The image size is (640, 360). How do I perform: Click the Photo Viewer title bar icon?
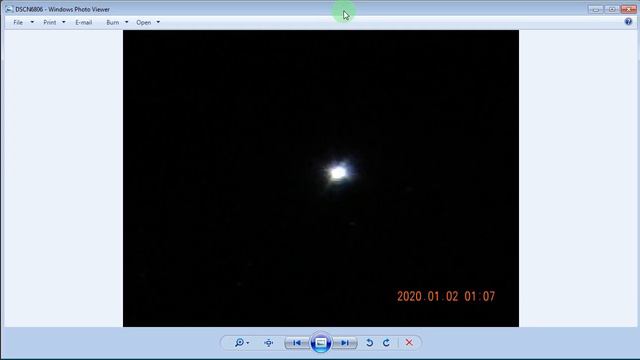[9, 9]
